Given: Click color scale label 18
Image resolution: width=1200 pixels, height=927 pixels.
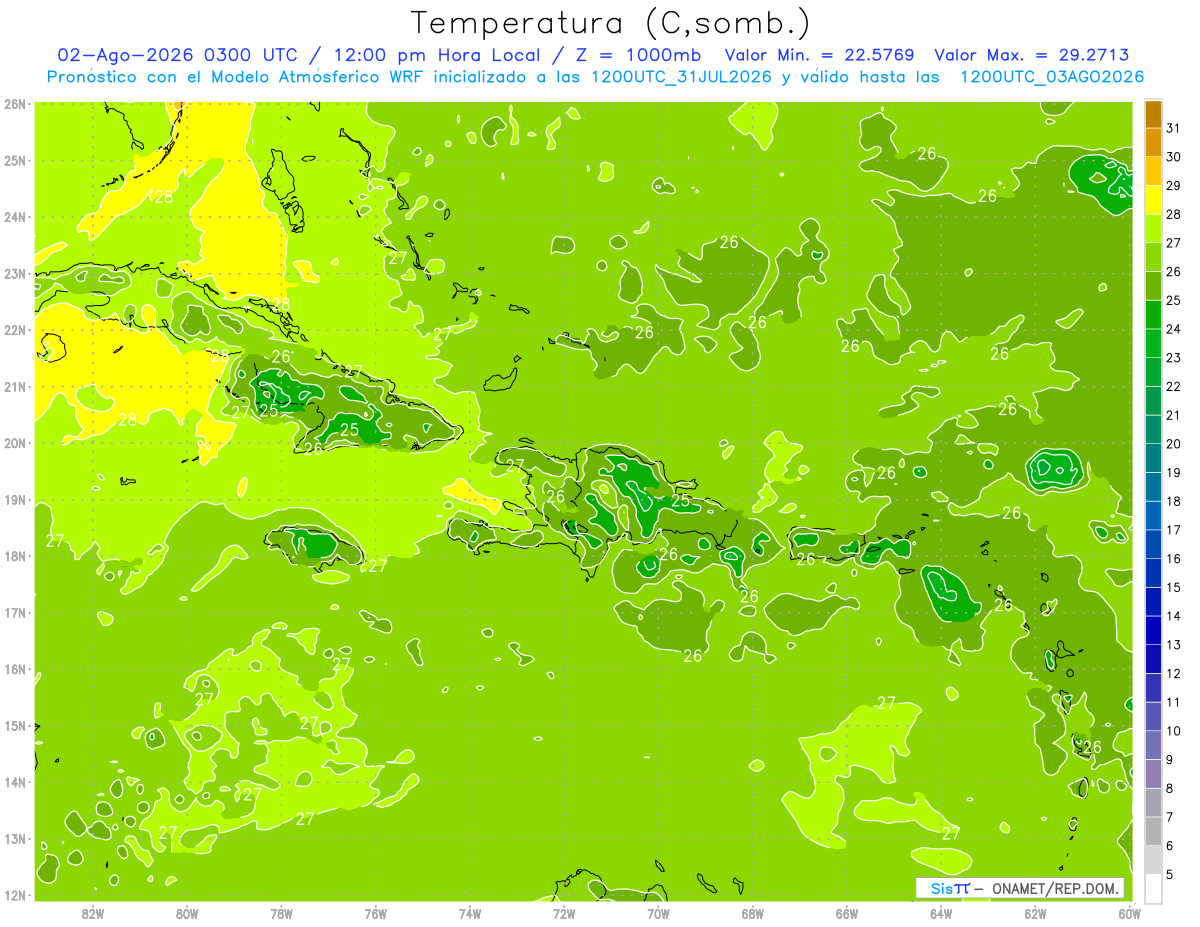Looking at the screenshot, I should pos(1174,500).
